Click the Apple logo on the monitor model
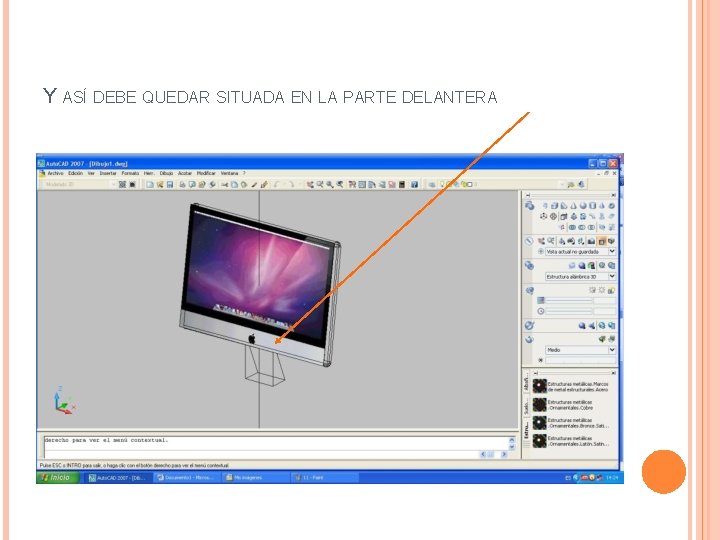 [252, 339]
